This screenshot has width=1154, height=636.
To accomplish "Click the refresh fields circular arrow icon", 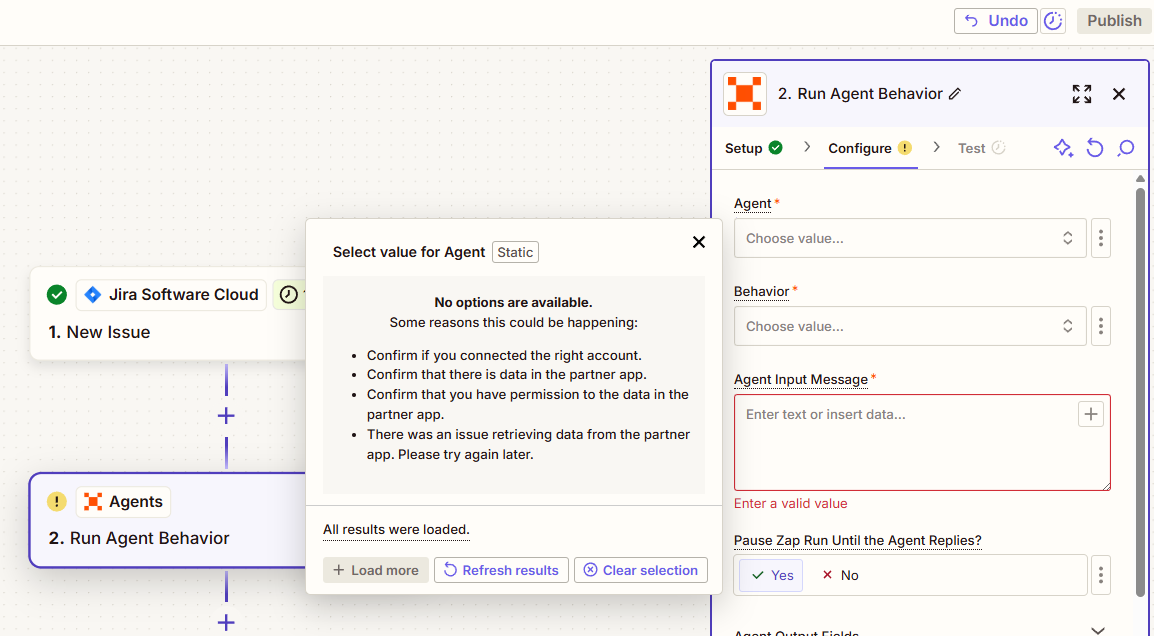I will (1094, 148).
